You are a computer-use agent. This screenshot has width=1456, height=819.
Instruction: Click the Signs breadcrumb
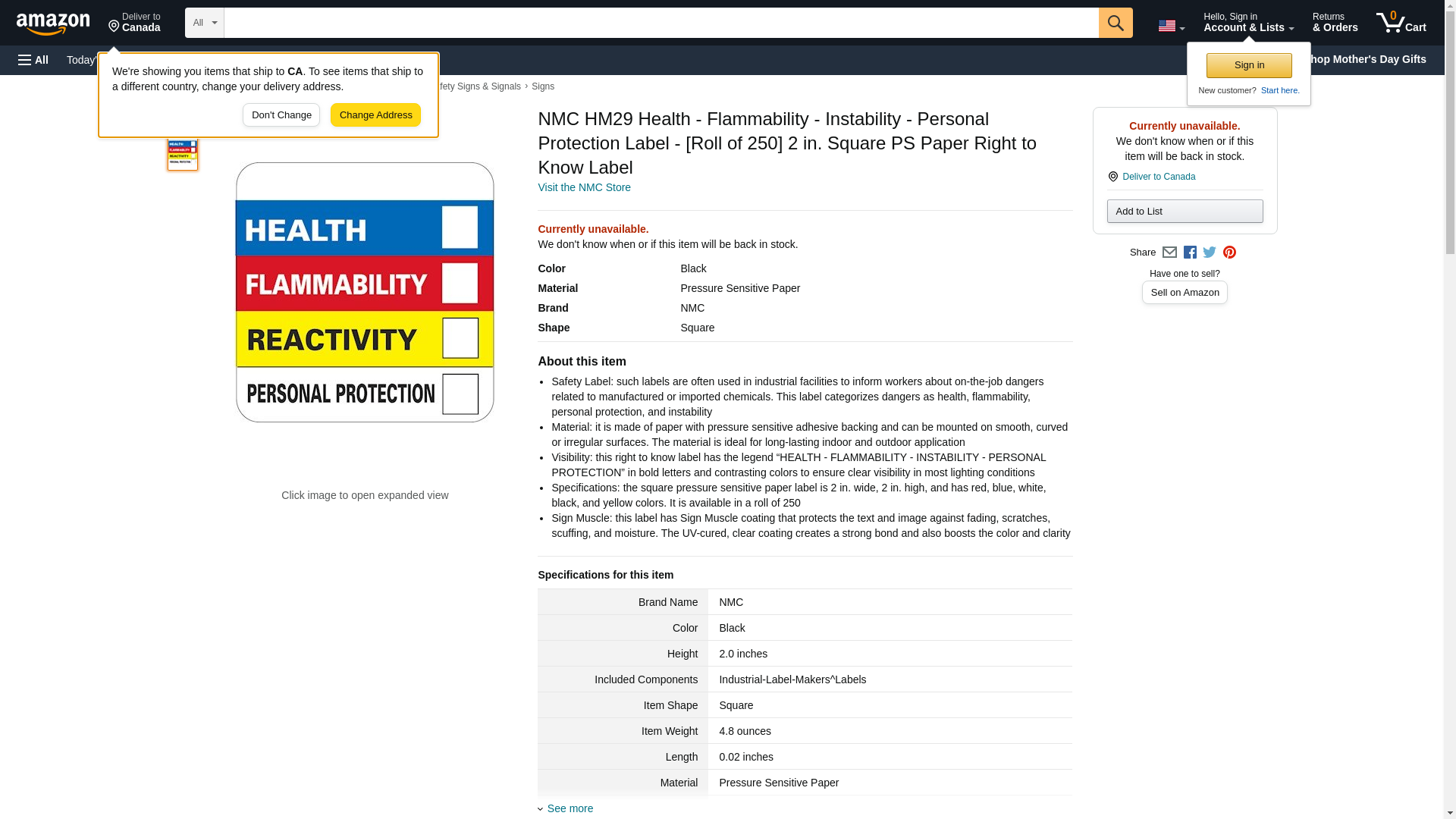[x=543, y=86]
